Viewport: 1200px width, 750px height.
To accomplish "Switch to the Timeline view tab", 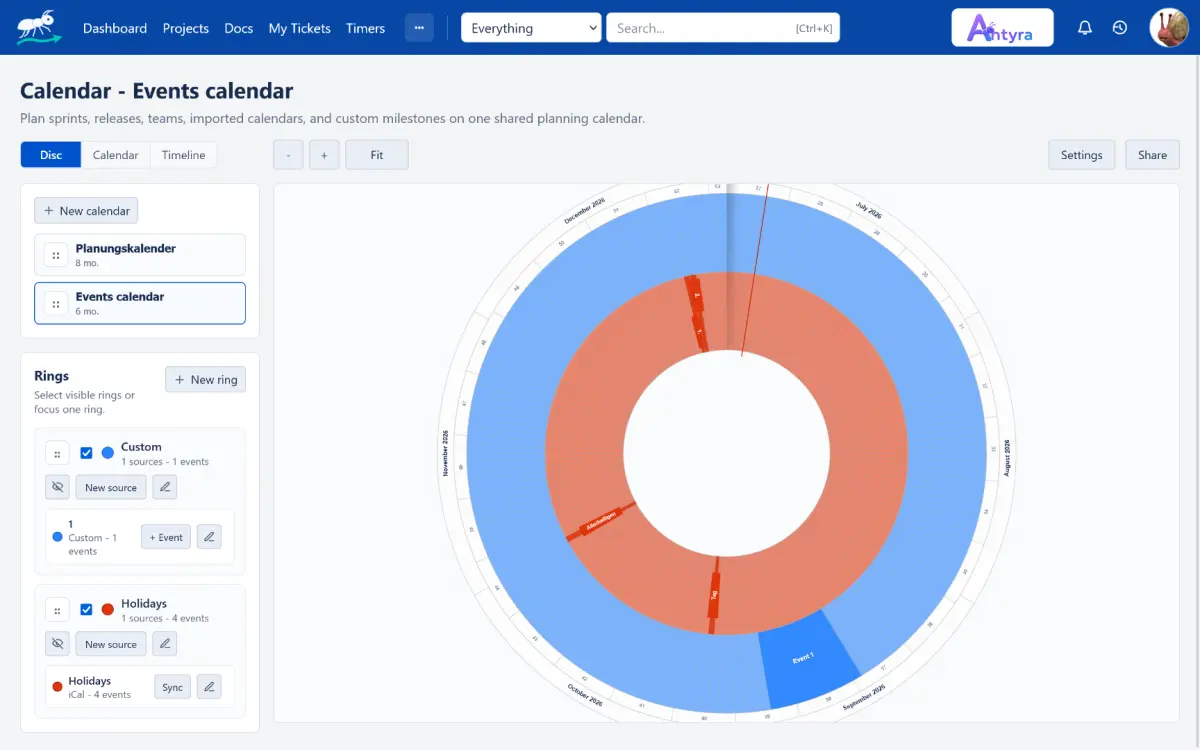I will 183,155.
